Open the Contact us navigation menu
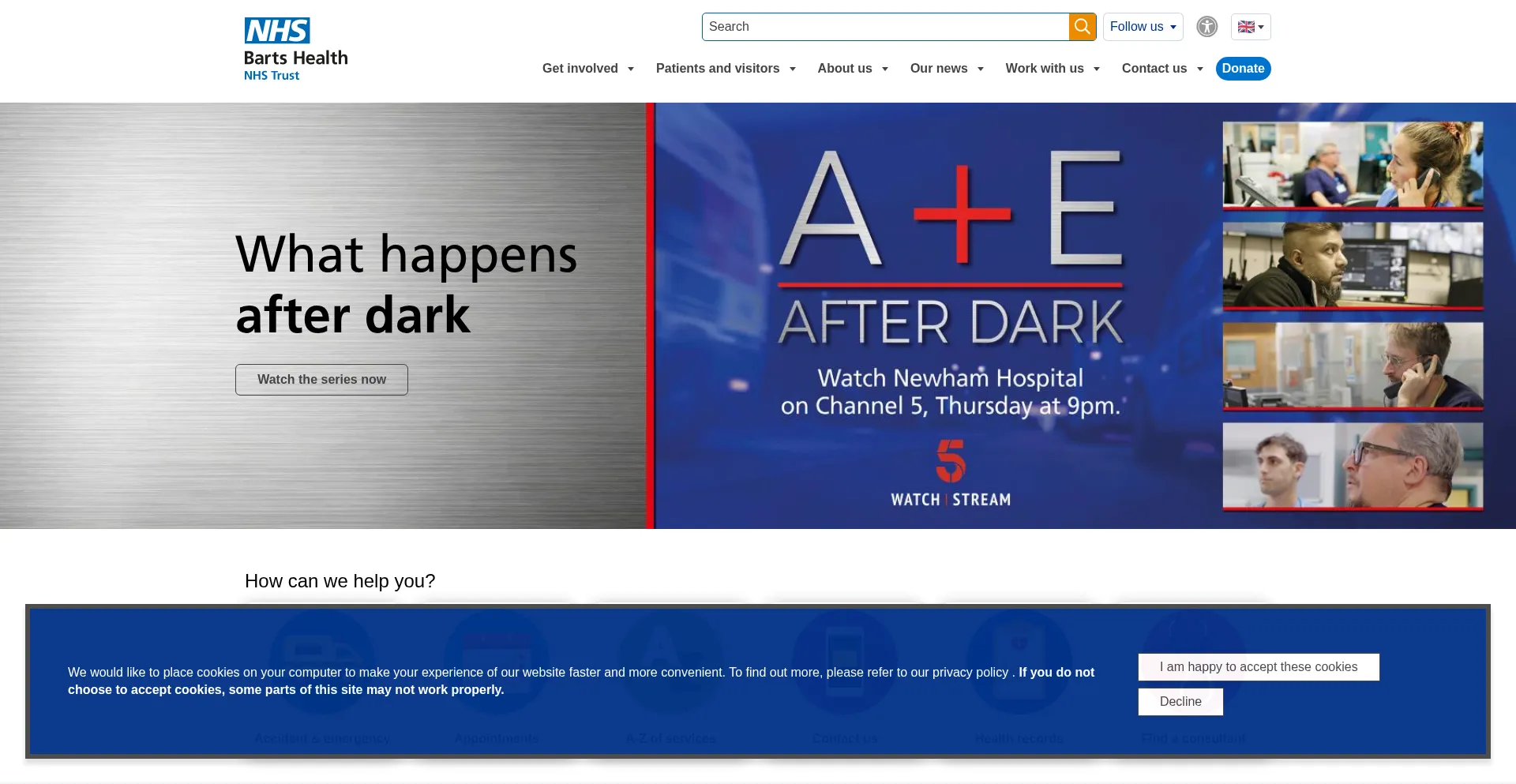 [1162, 69]
